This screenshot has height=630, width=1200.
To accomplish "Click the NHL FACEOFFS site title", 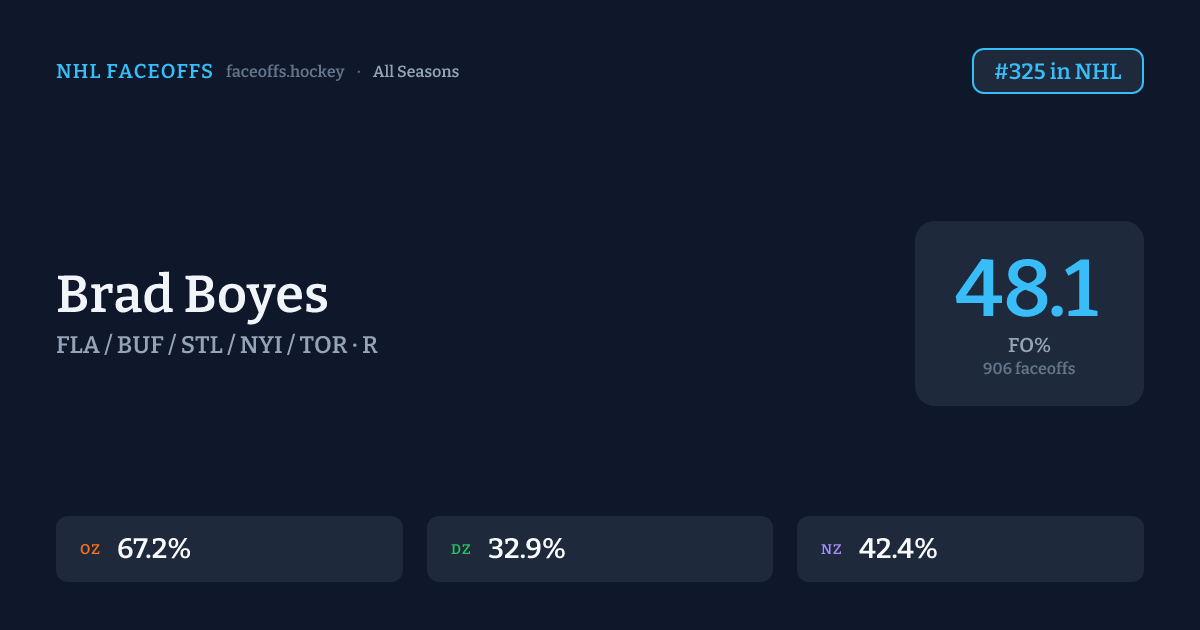I will click(134, 72).
